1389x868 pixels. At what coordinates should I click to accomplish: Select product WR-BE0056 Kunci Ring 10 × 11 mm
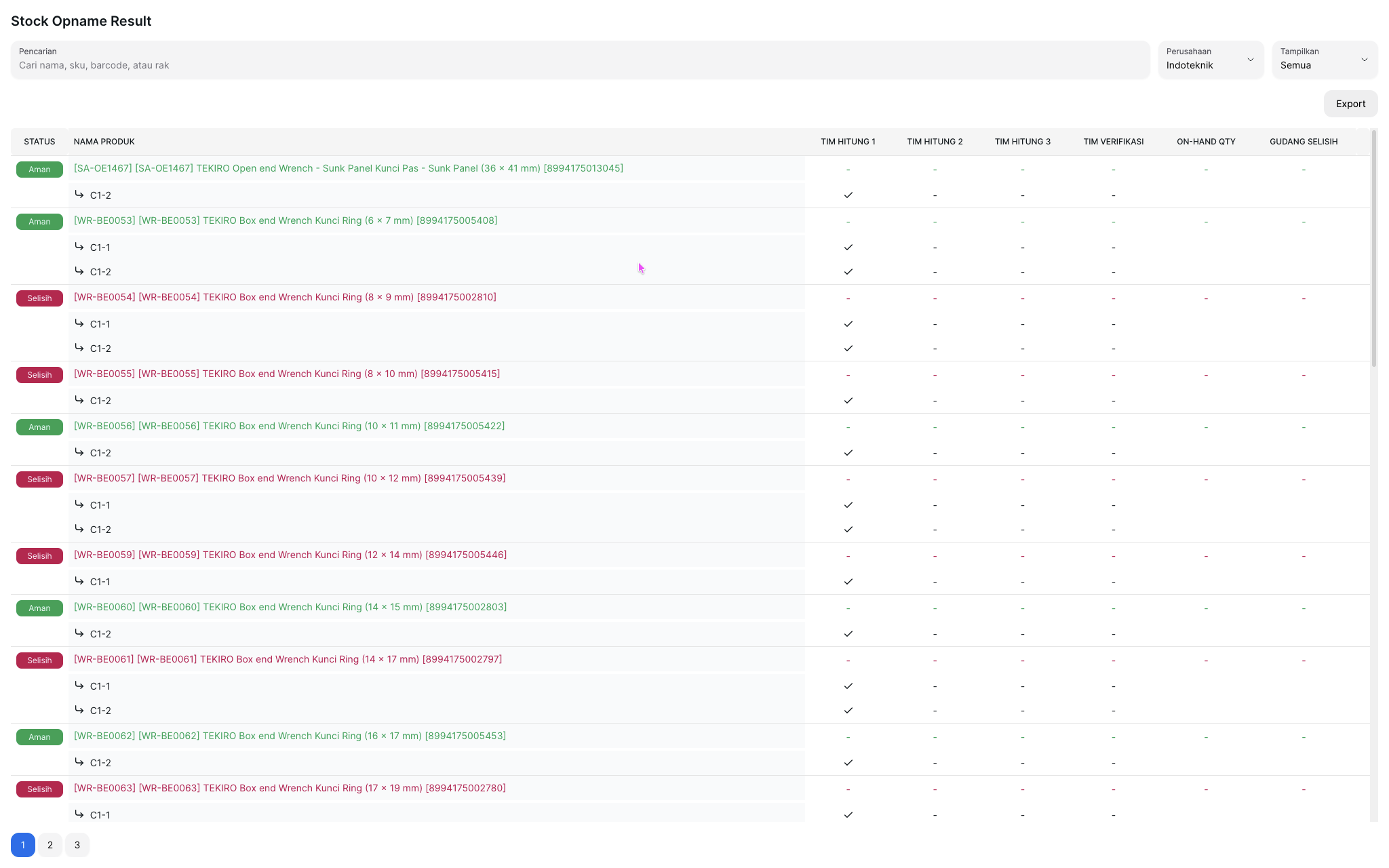coord(289,426)
